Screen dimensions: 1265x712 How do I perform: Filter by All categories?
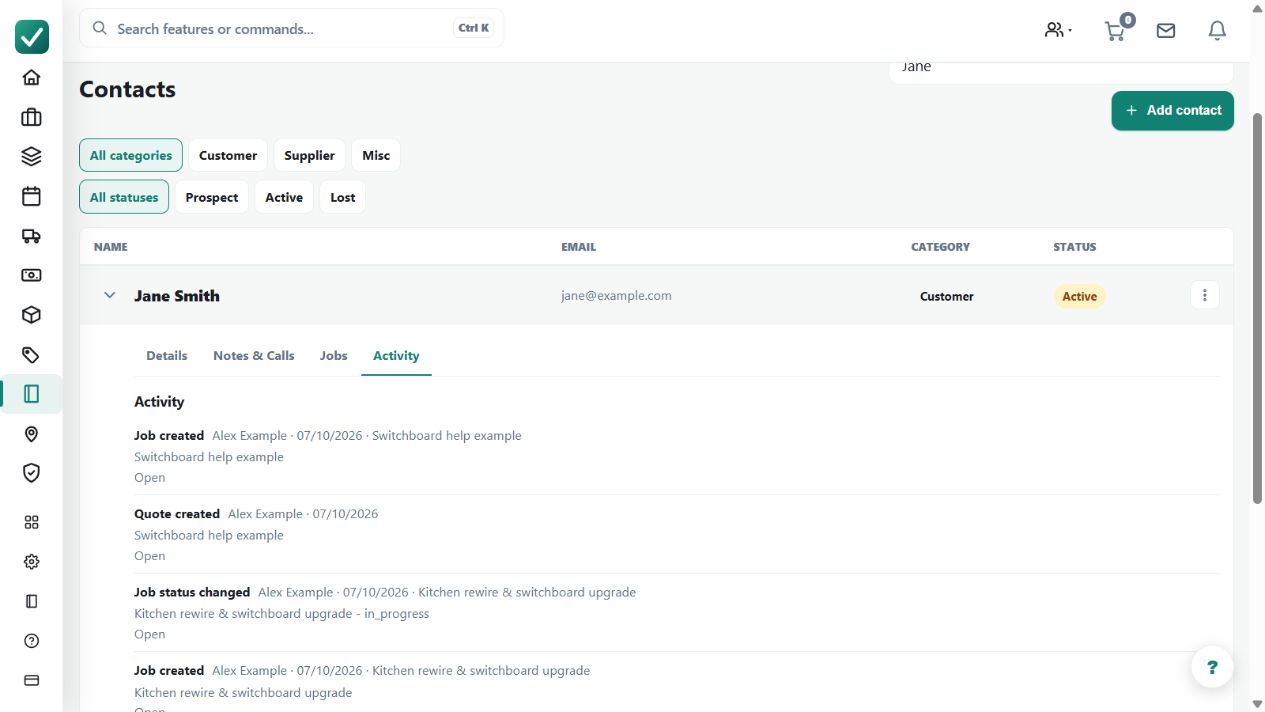click(131, 155)
